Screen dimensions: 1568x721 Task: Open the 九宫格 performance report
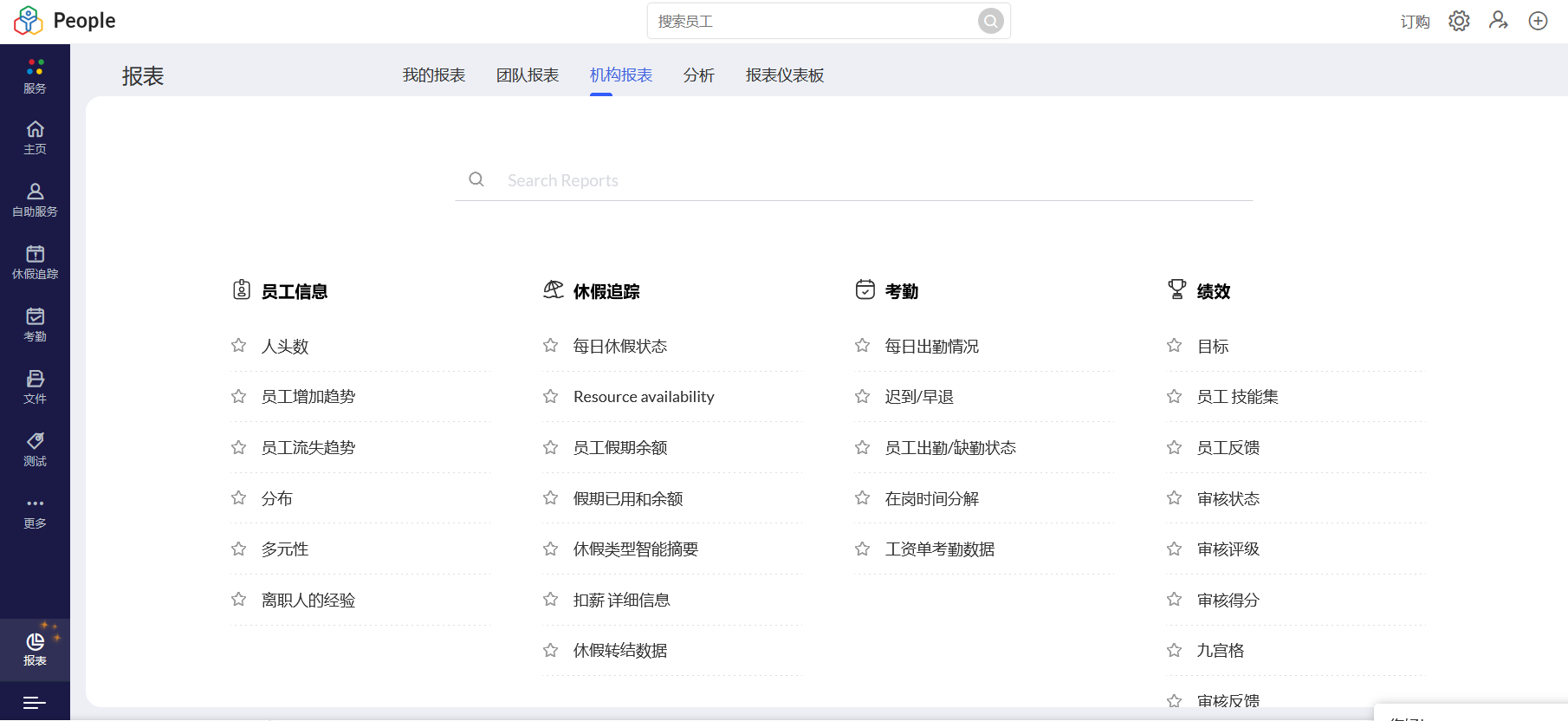(x=1221, y=651)
